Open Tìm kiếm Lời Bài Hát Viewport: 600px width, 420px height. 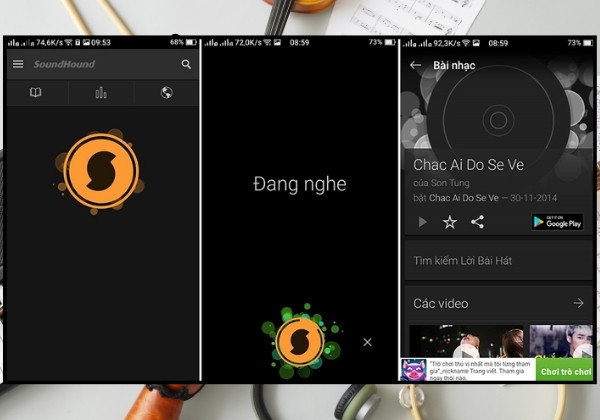pyautogui.click(x=498, y=260)
